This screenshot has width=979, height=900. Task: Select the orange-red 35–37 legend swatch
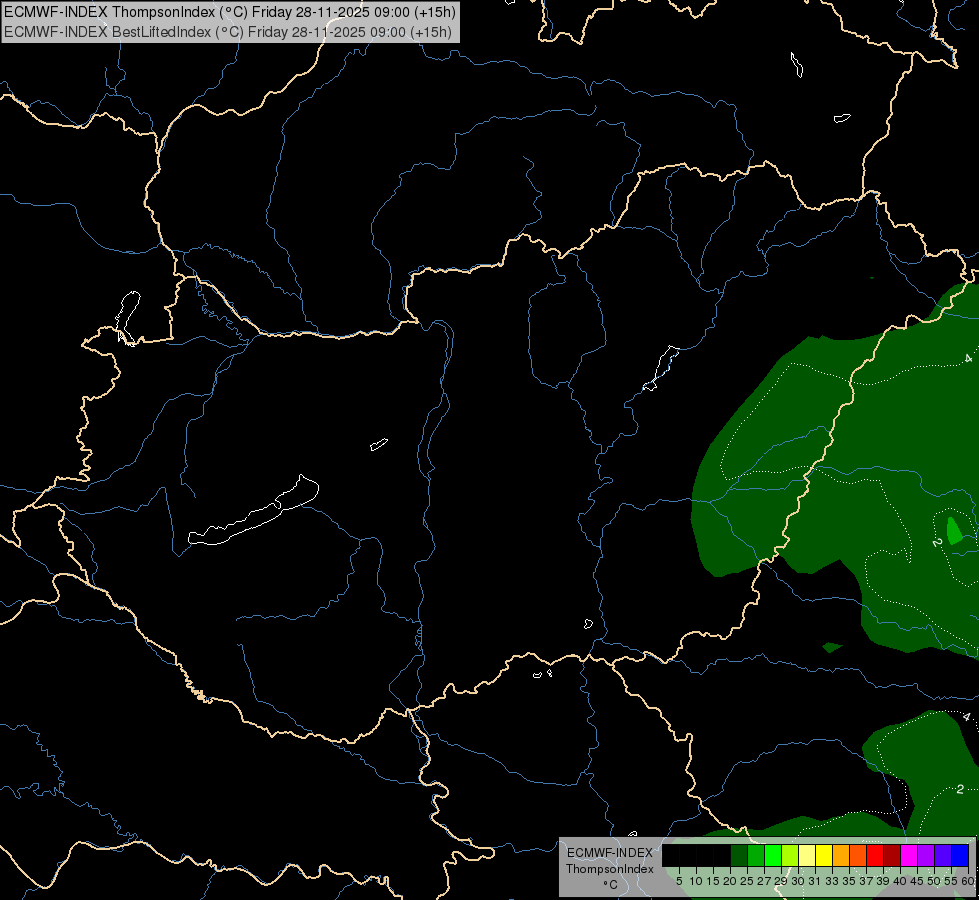coord(858,855)
